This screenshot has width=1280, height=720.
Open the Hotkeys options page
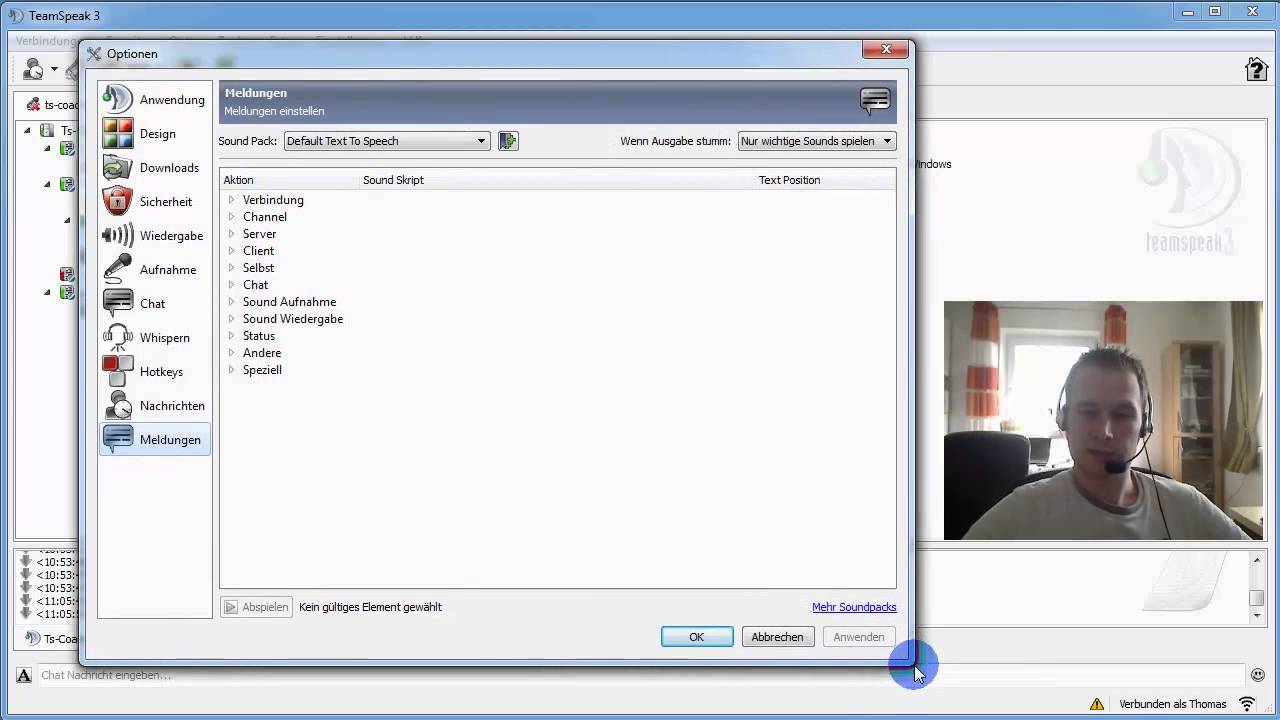click(x=155, y=371)
